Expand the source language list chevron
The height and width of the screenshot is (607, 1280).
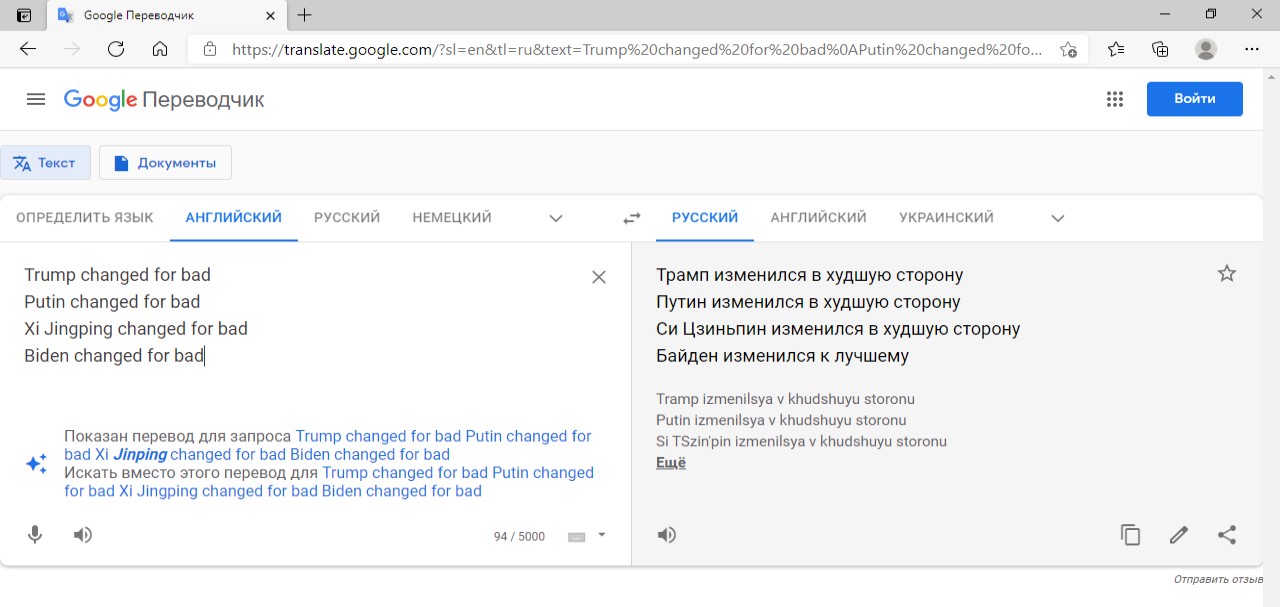point(556,218)
